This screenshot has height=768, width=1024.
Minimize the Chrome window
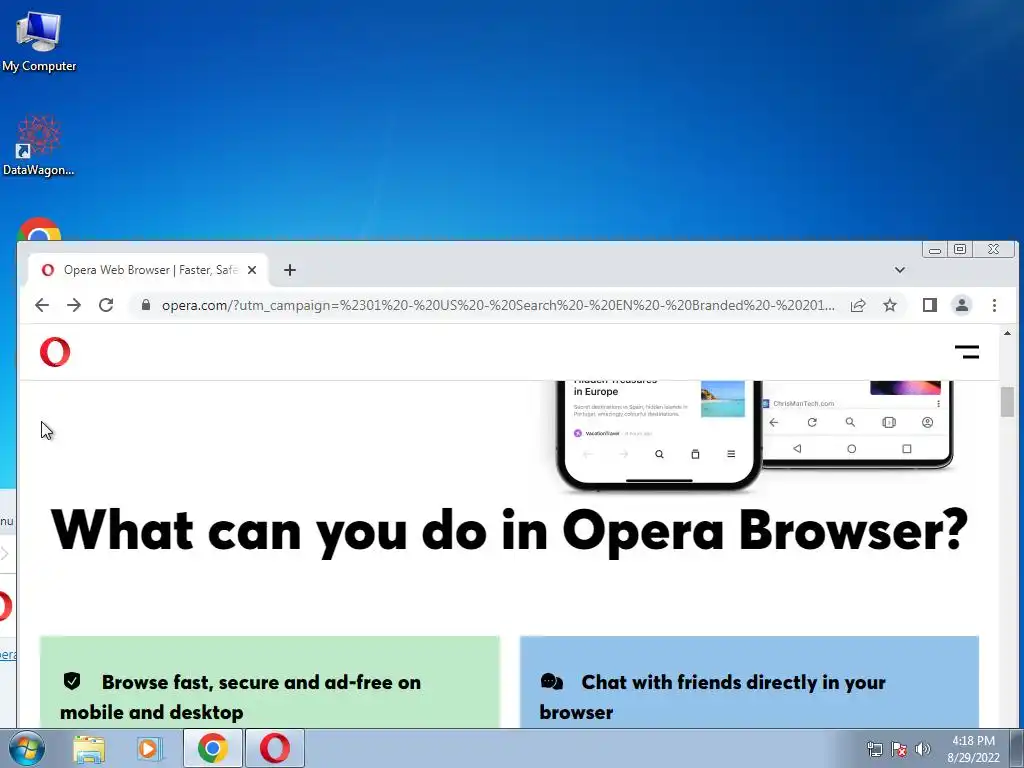click(935, 249)
